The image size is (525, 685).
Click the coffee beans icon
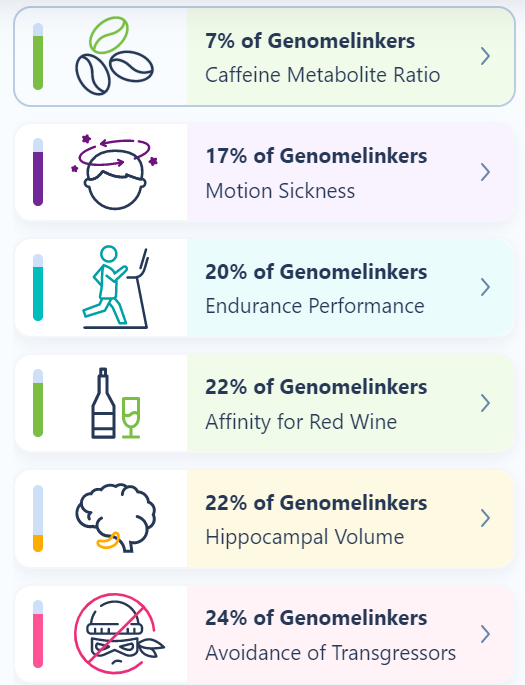pos(114,56)
